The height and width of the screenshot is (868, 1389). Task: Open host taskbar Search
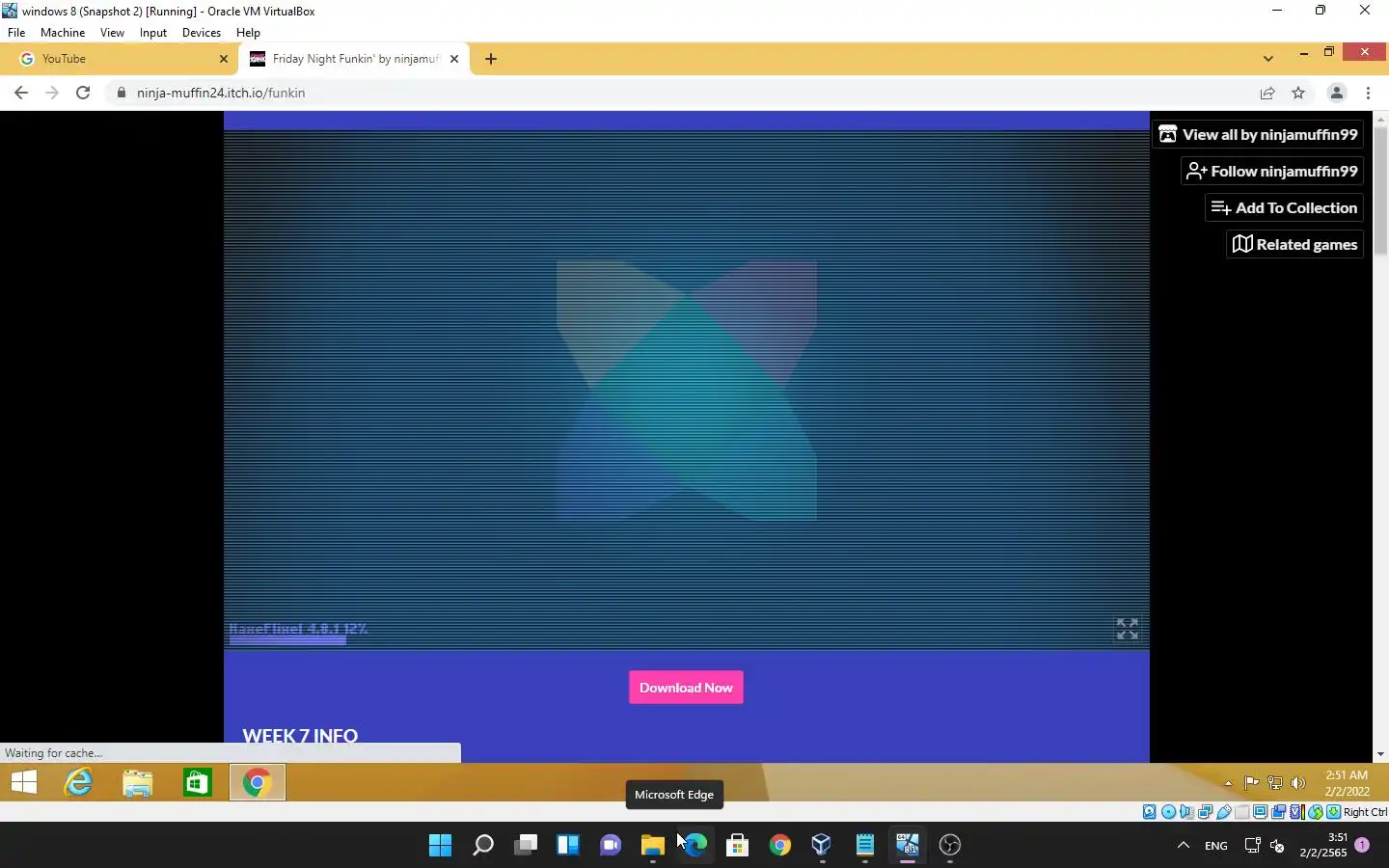click(x=482, y=845)
